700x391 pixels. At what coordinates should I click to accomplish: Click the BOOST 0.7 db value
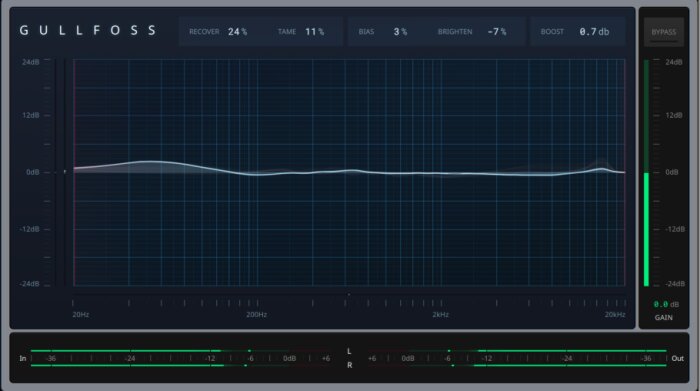click(x=594, y=32)
